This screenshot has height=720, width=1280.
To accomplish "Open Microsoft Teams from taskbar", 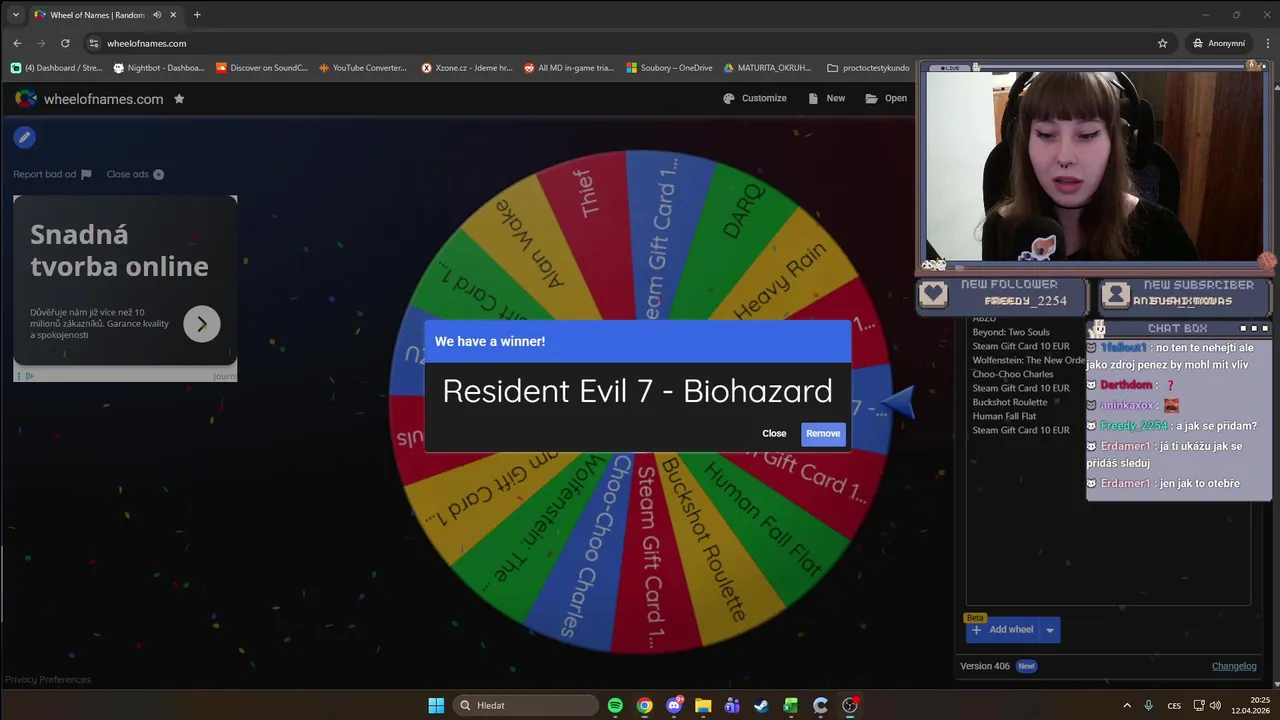I will 732,705.
